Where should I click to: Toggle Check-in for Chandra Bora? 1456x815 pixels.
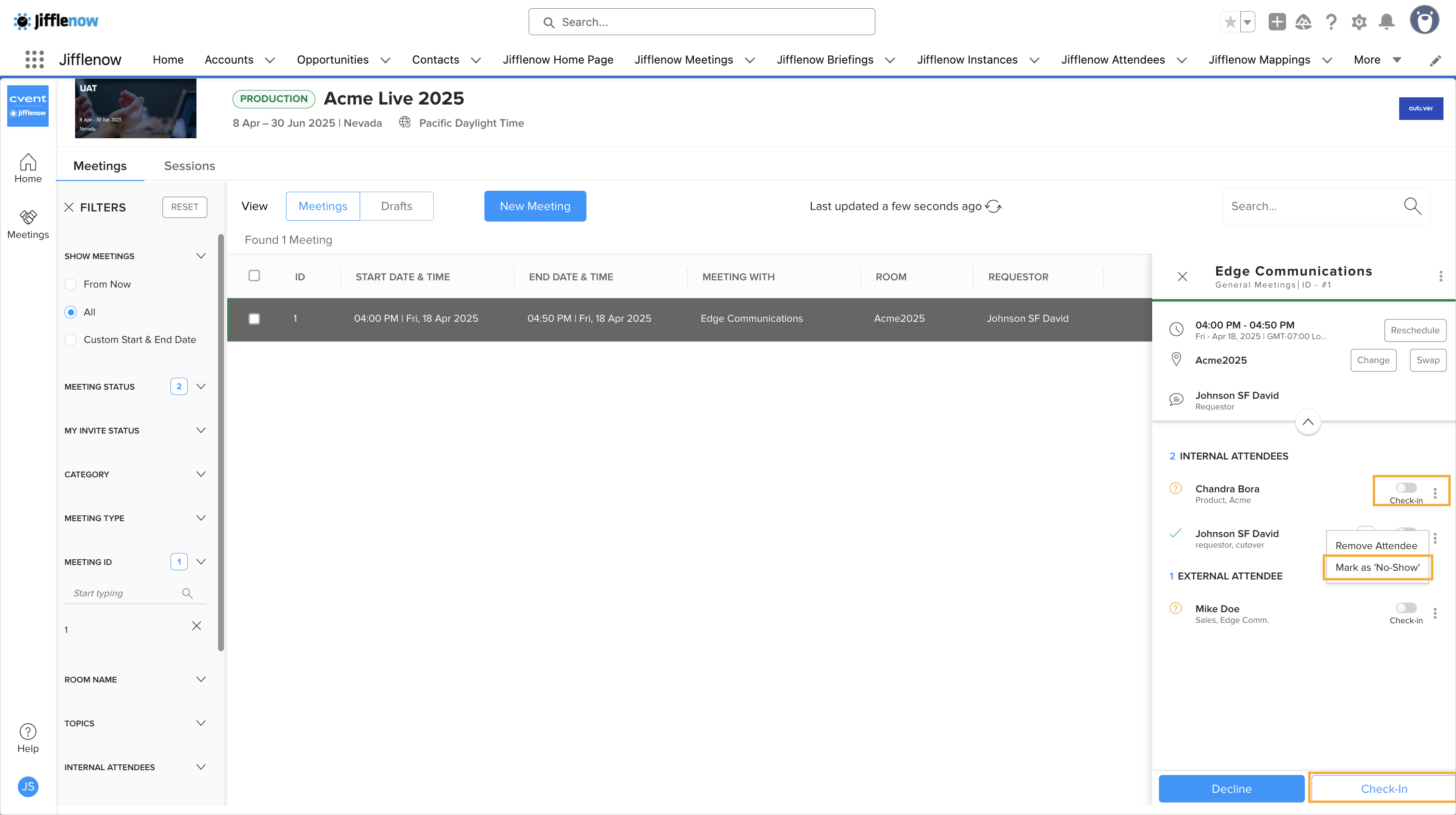click(x=1406, y=487)
